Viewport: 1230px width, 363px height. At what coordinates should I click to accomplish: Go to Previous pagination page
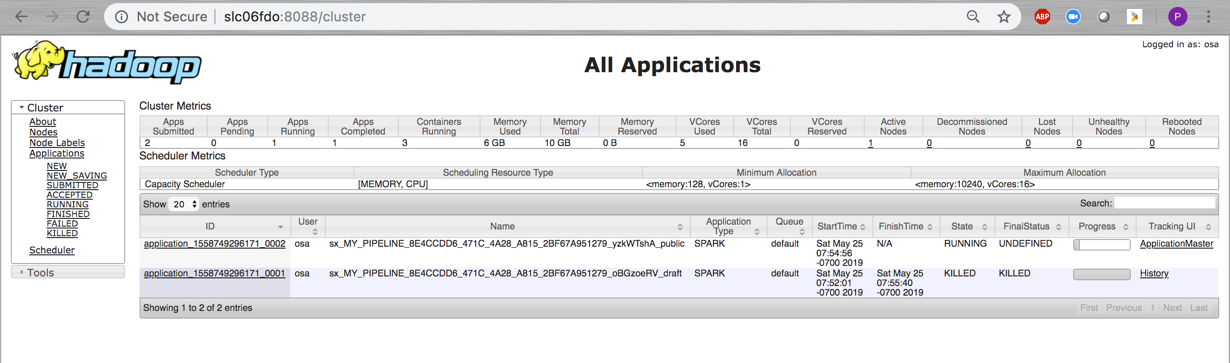pyautogui.click(x=1124, y=308)
